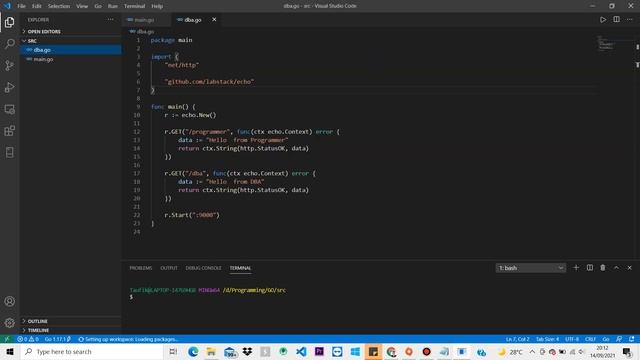Image resolution: width=640 pixels, height=360 pixels.
Task: Split the editor to the right
Action: (x=616, y=20)
